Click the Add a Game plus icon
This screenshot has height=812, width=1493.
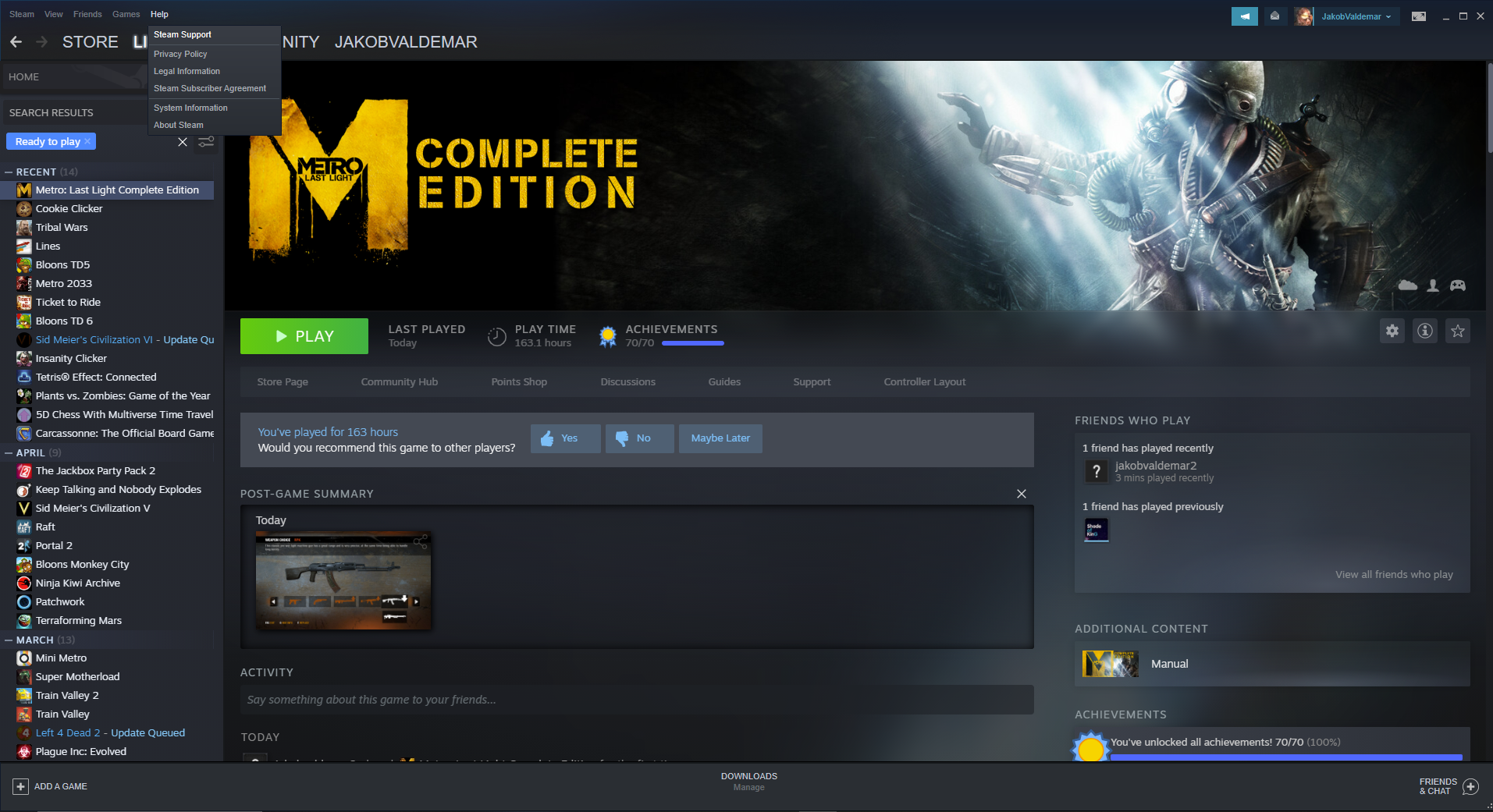click(x=21, y=786)
